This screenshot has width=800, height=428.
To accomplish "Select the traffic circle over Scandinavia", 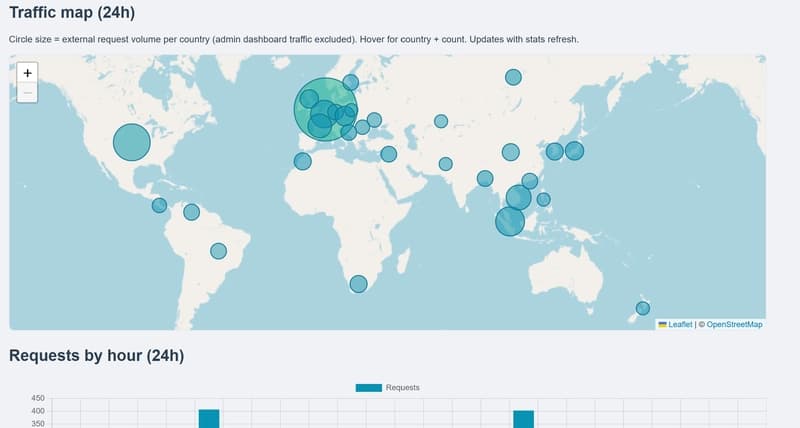I will [351, 82].
